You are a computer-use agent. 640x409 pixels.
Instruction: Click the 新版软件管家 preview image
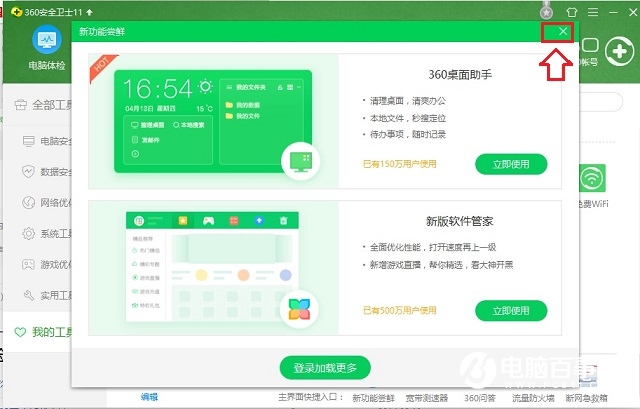point(213,268)
